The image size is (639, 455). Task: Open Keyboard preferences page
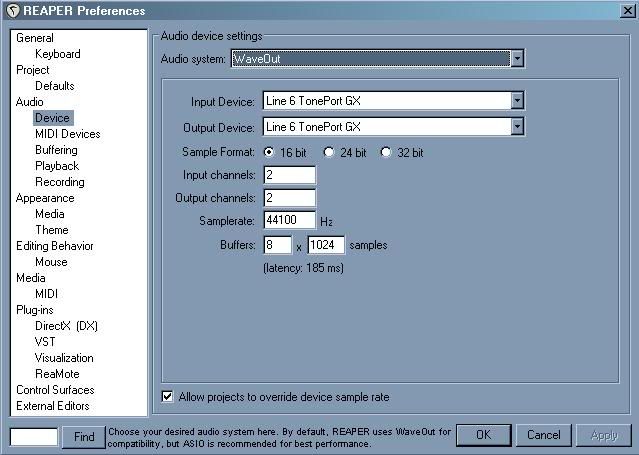[57, 54]
